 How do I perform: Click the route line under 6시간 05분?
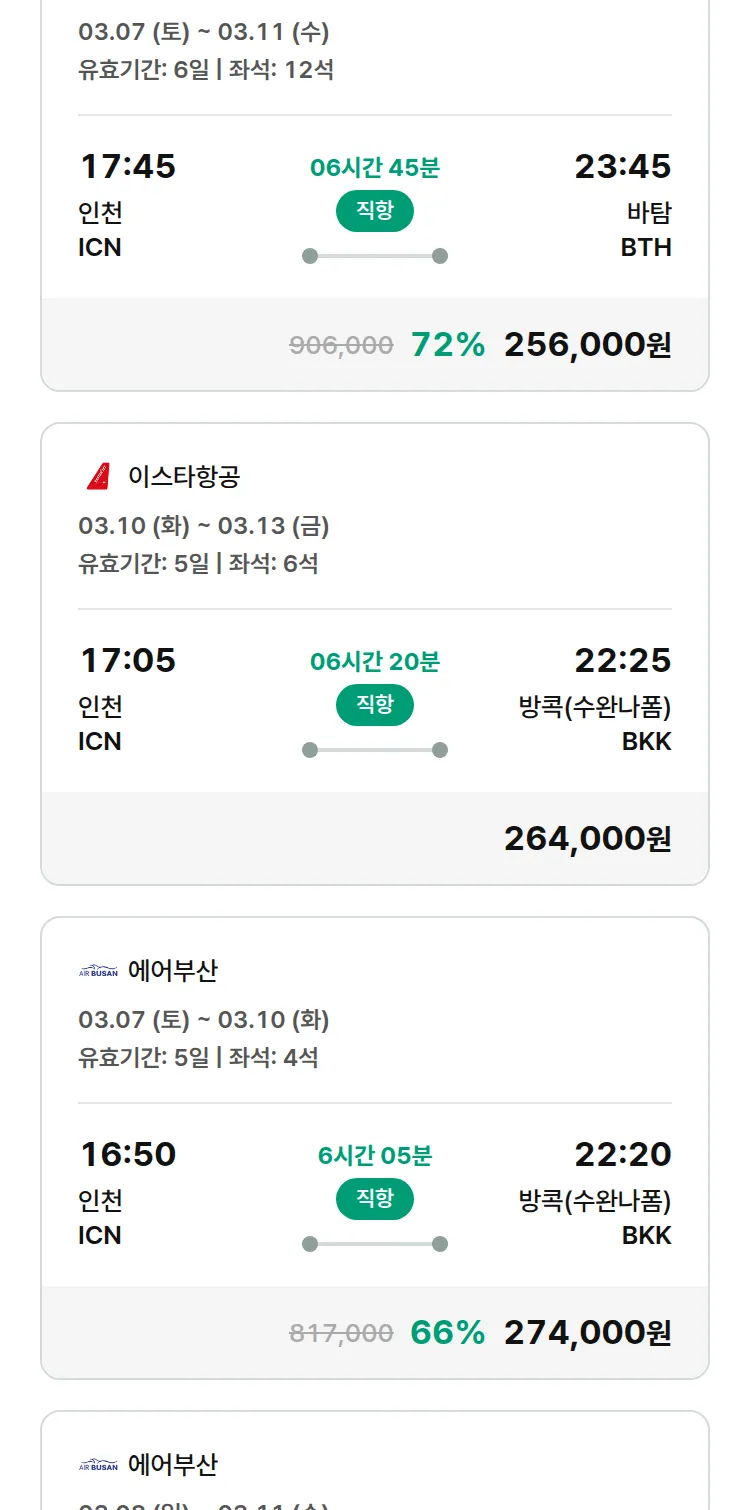375,1244
